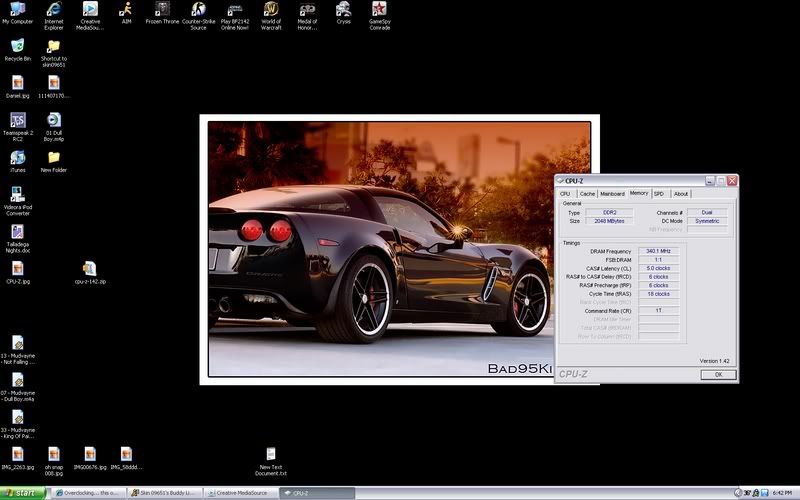Select the Recycle Bin icon
Viewport: 800px width, 500px height.
point(17,46)
